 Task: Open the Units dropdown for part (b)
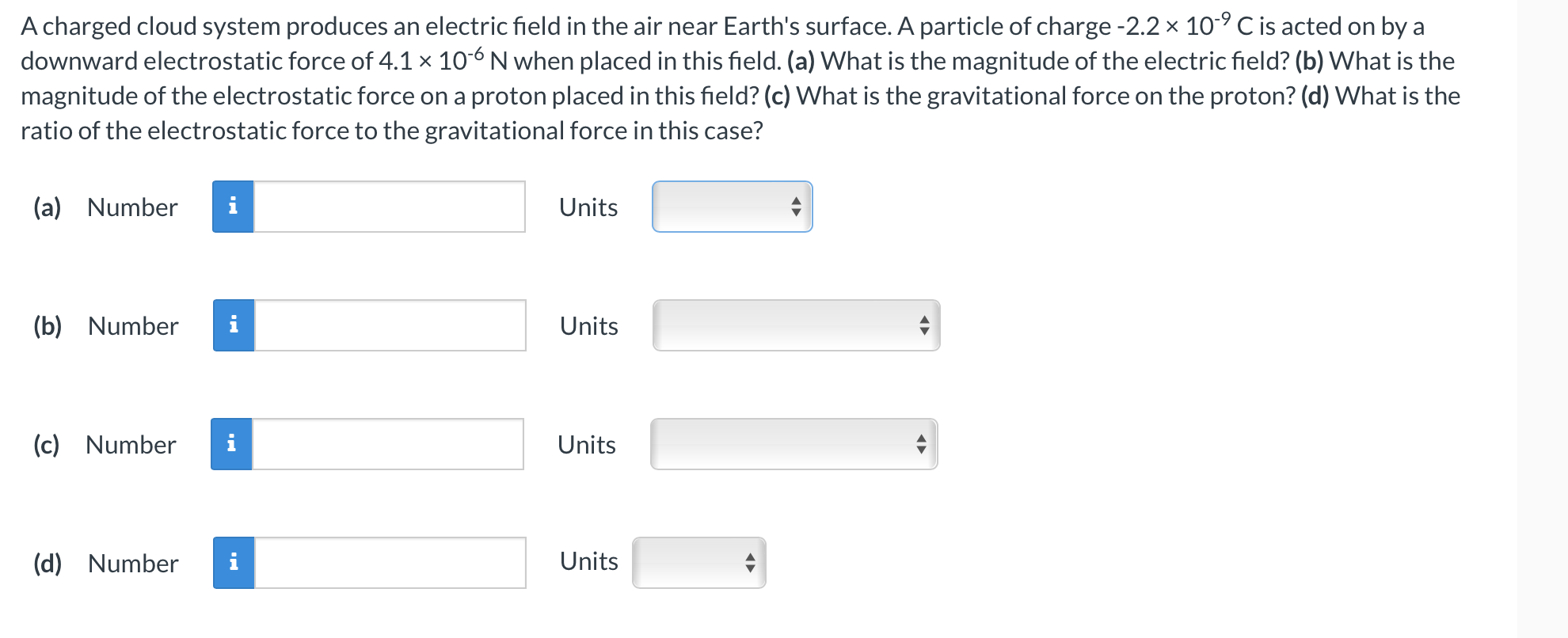(794, 325)
